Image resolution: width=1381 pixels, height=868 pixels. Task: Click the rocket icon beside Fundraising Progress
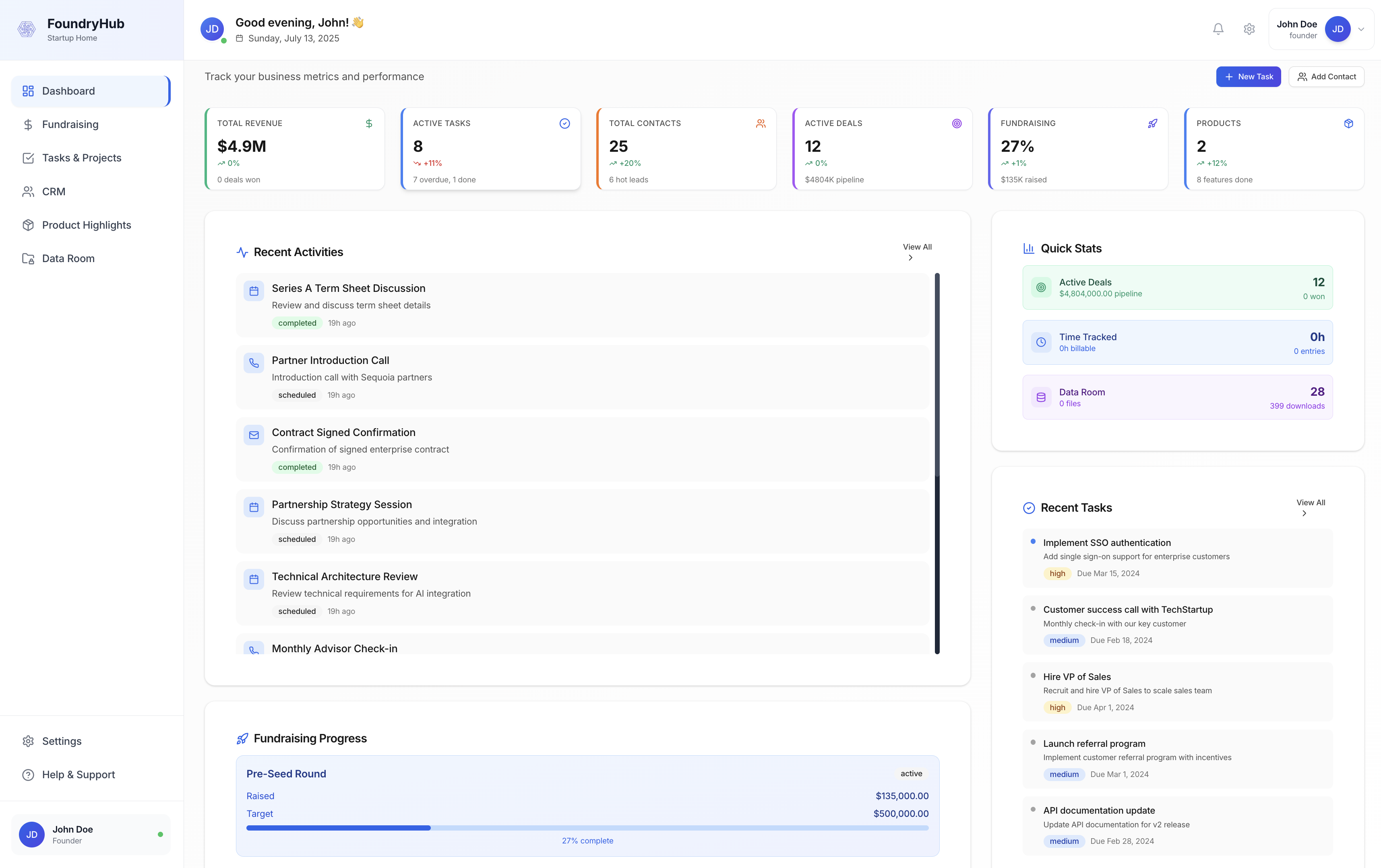click(242, 738)
